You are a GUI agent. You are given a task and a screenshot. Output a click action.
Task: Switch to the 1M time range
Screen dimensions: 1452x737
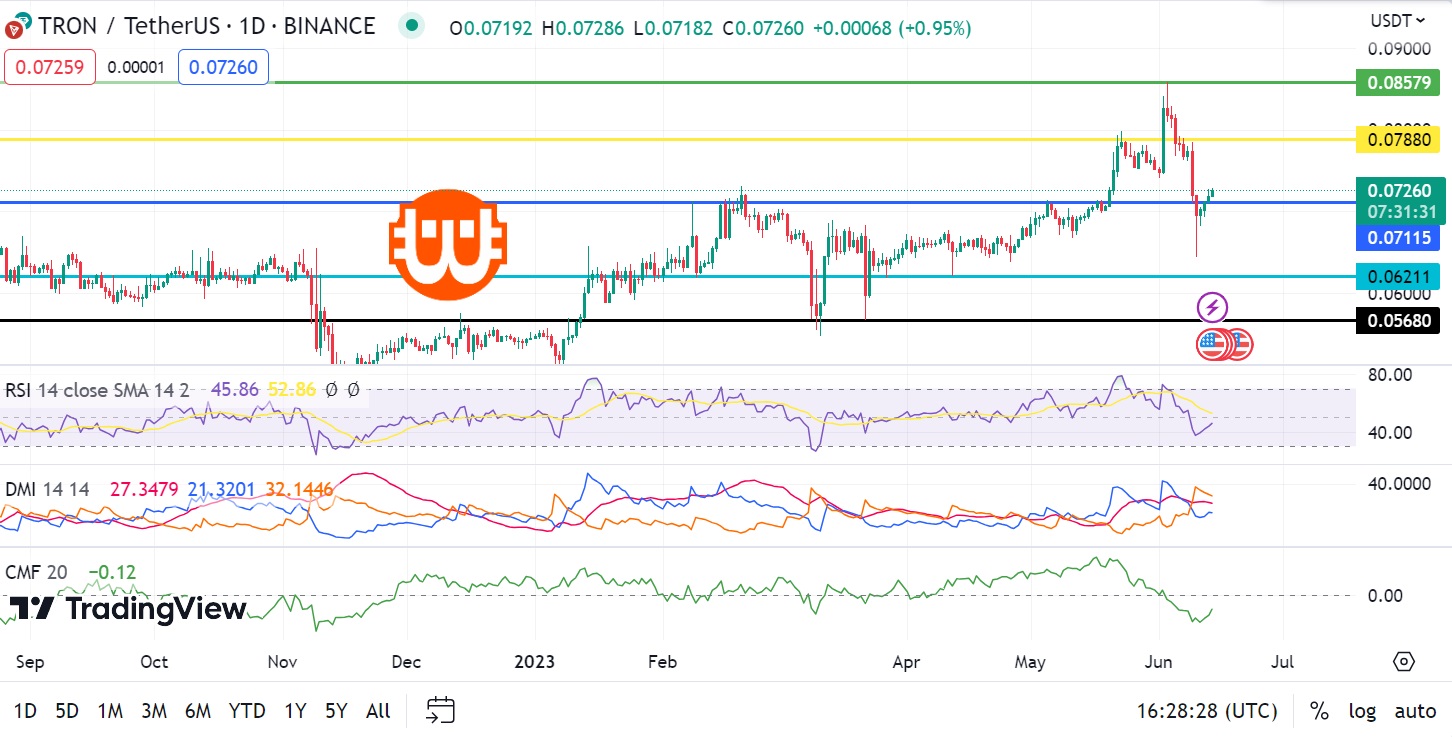110,711
